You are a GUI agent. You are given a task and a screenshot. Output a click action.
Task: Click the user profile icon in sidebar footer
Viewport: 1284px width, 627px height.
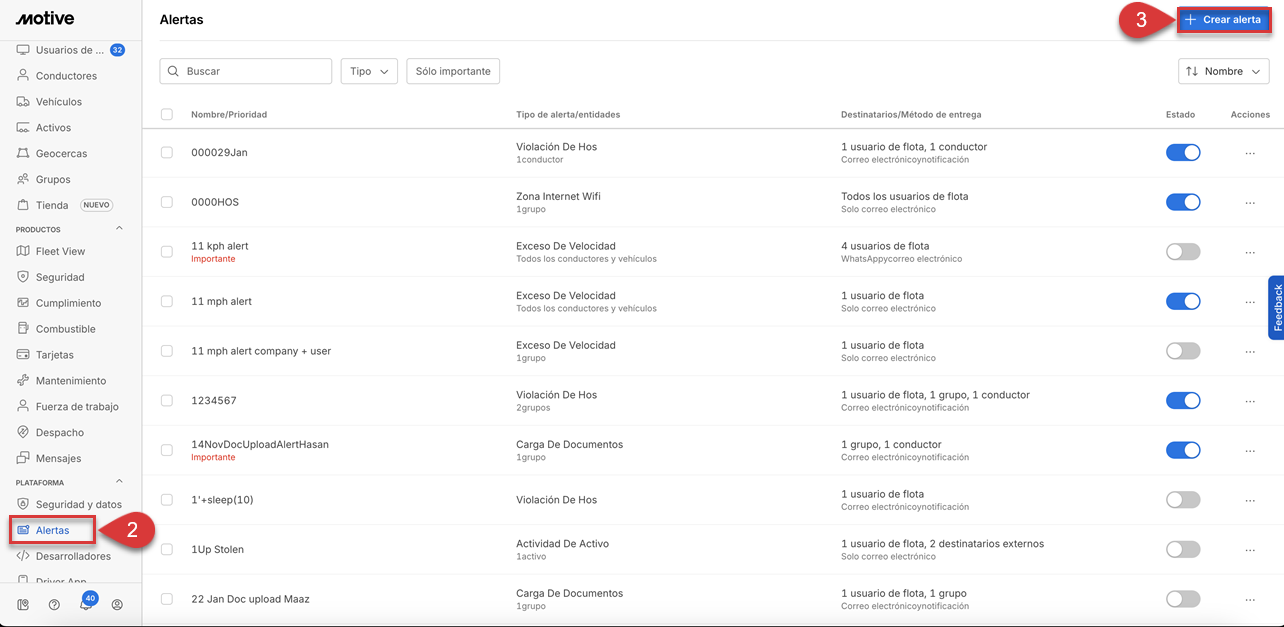(117, 605)
